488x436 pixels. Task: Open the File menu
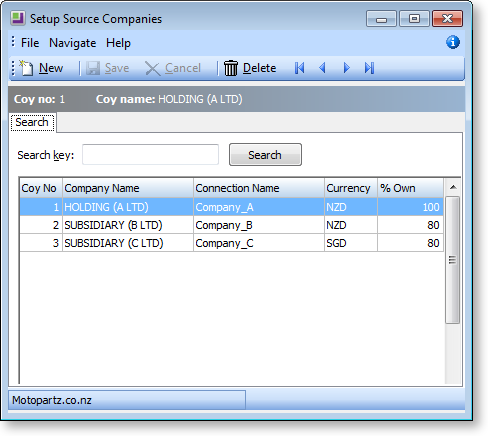30,43
